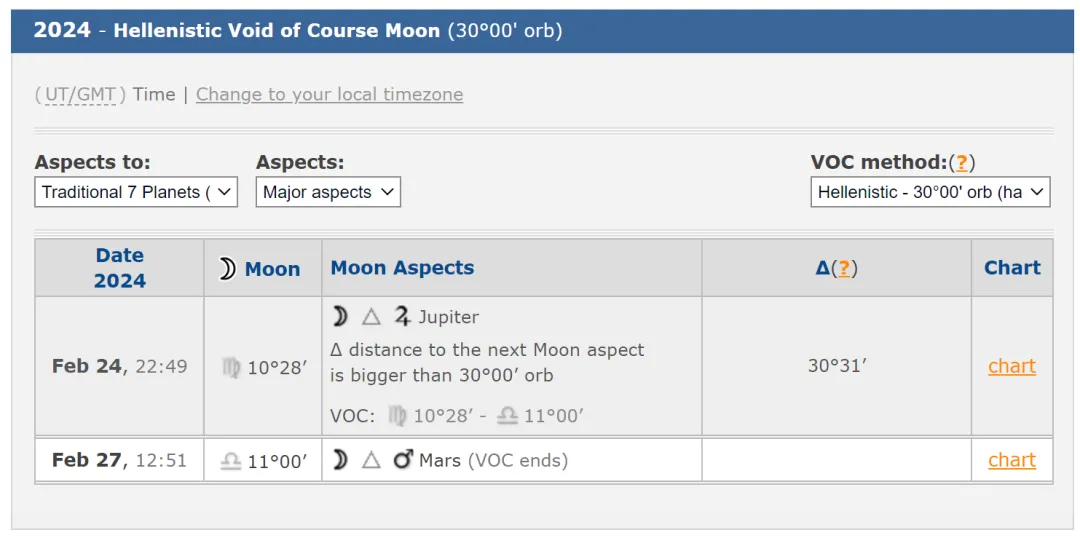The width and height of the screenshot is (1080, 538).
Task: Open the Major aspects dropdown
Action: coord(328,192)
